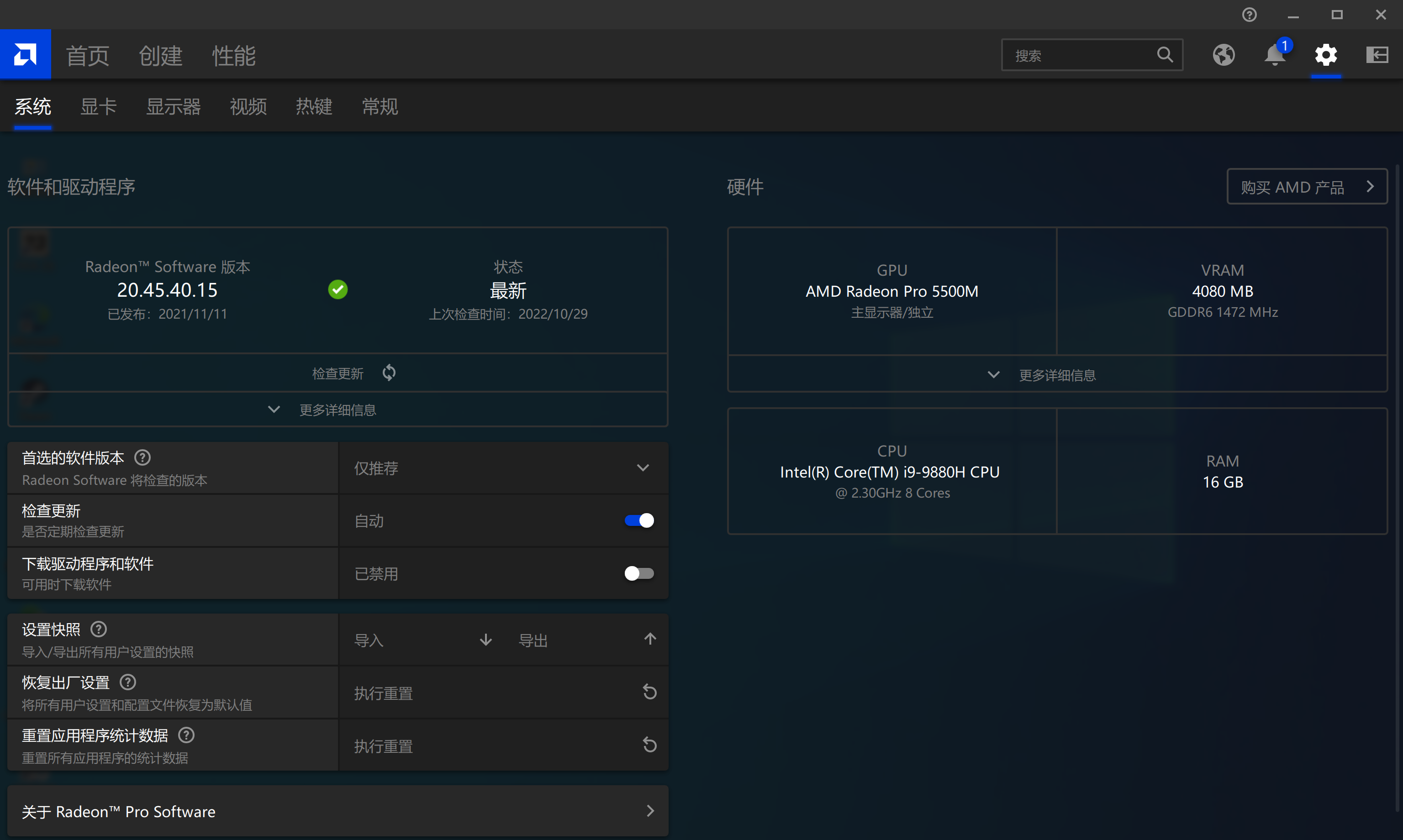The width and height of the screenshot is (1403, 840).
Task: Click help icon beside 恢复出厂设置
Action: [x=128, y=682]
